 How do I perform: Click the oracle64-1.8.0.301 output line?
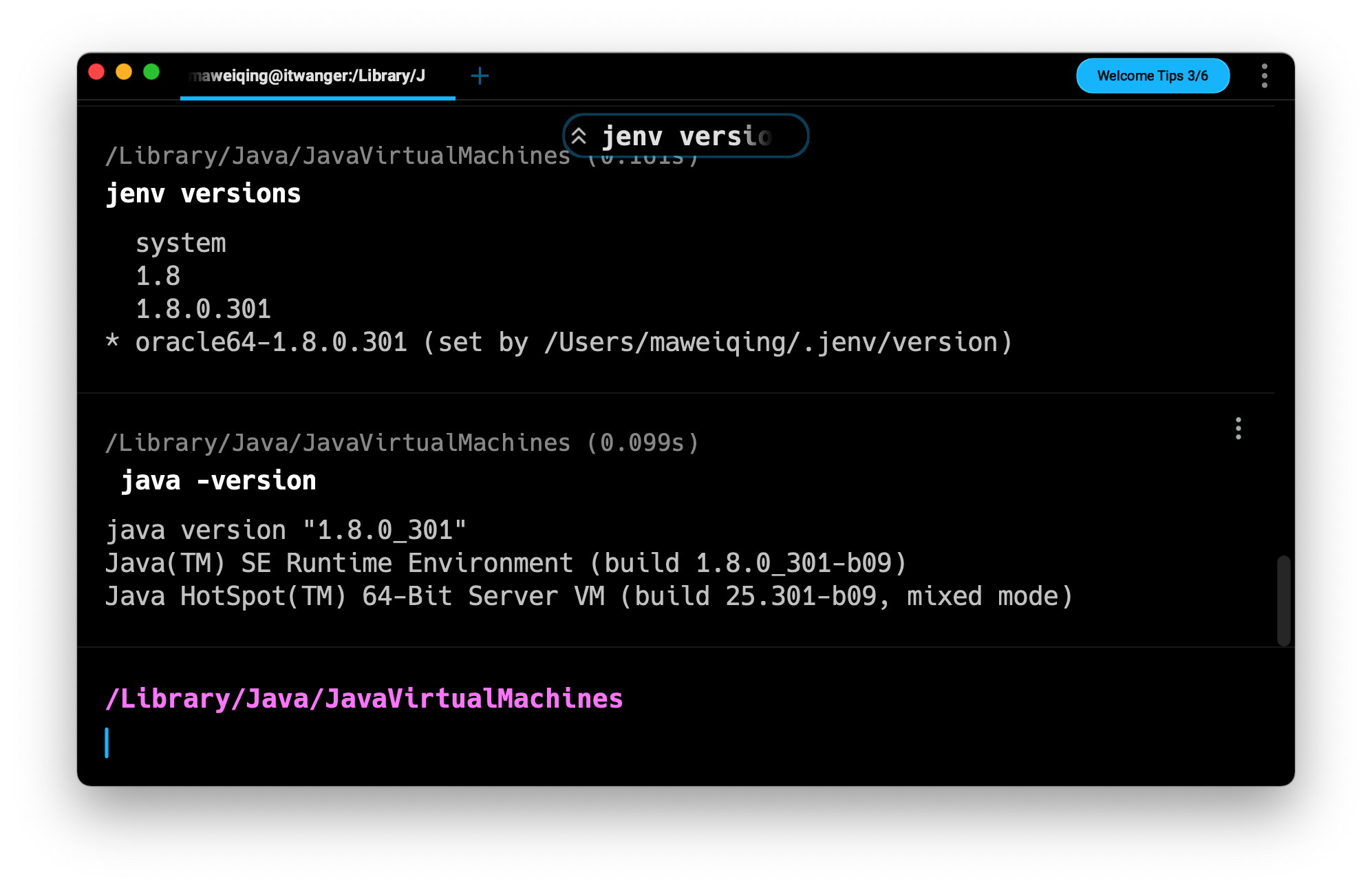(x=559, y=342)
